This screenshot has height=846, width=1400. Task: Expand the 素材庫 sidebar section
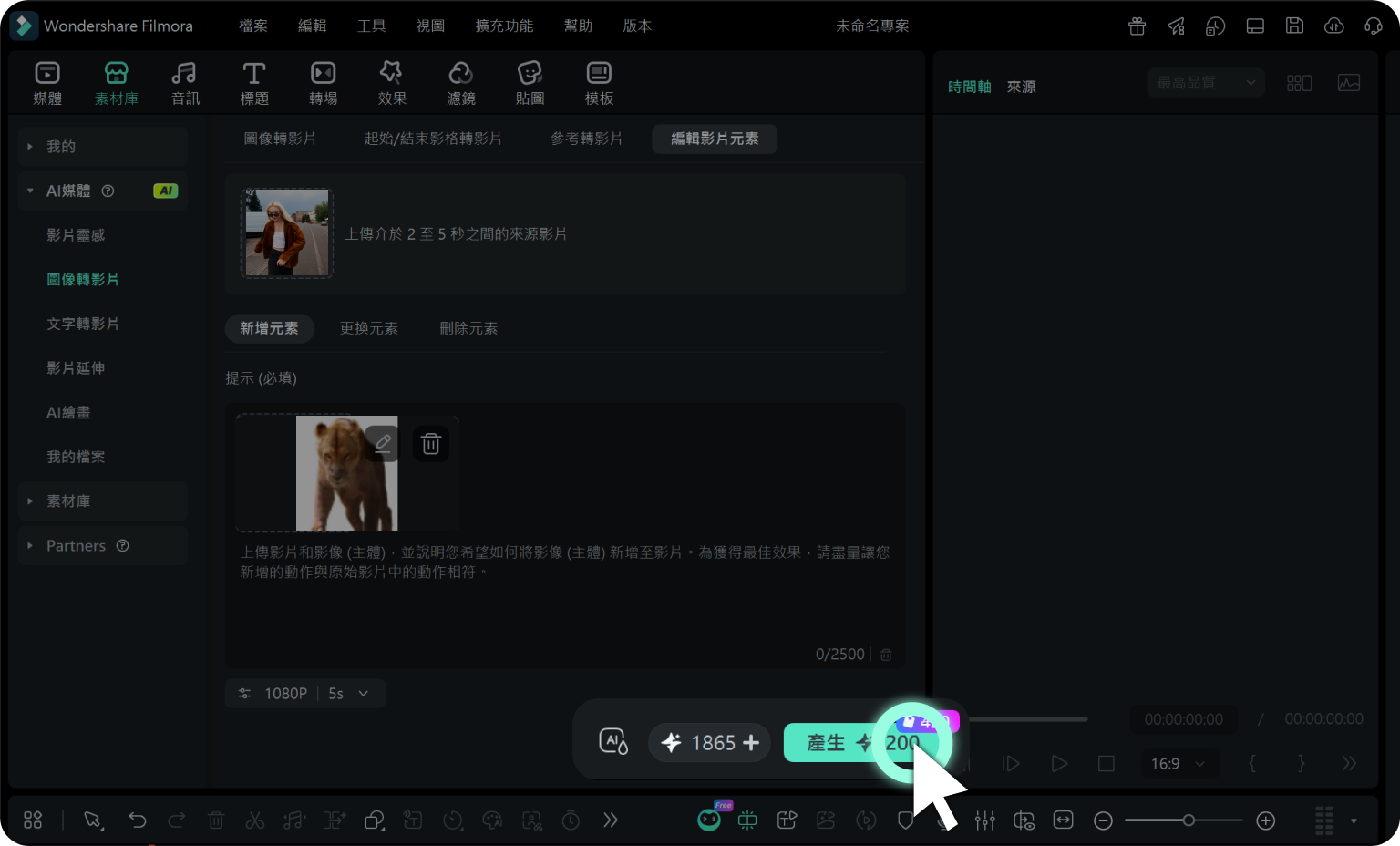point(103,501)
